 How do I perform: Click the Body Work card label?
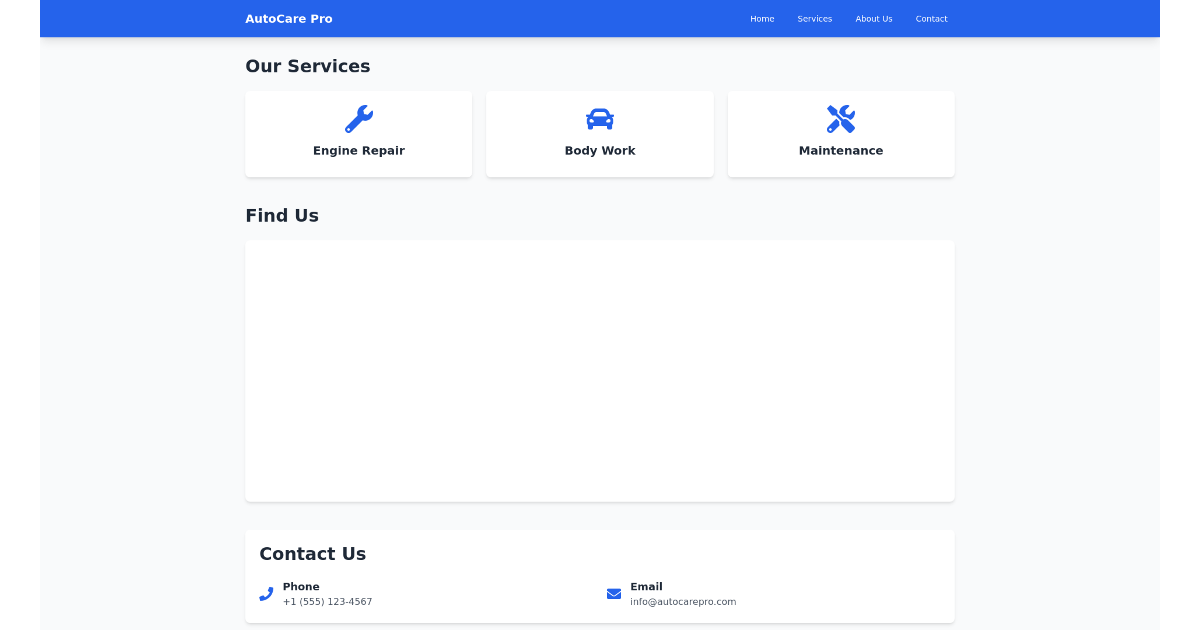click(599, 150)
